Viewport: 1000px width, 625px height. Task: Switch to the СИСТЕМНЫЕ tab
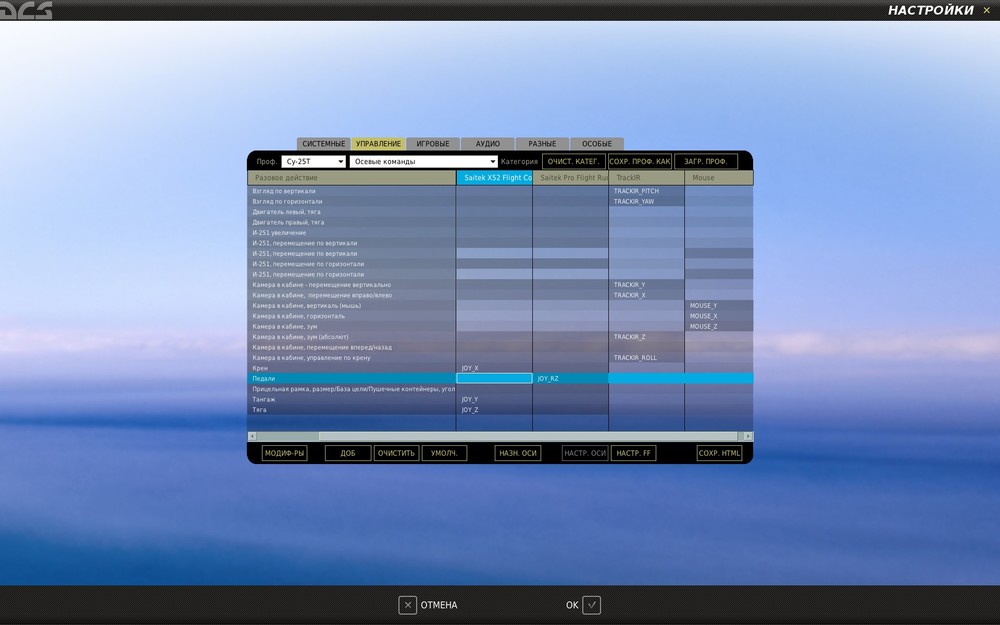tap(323, 144)
